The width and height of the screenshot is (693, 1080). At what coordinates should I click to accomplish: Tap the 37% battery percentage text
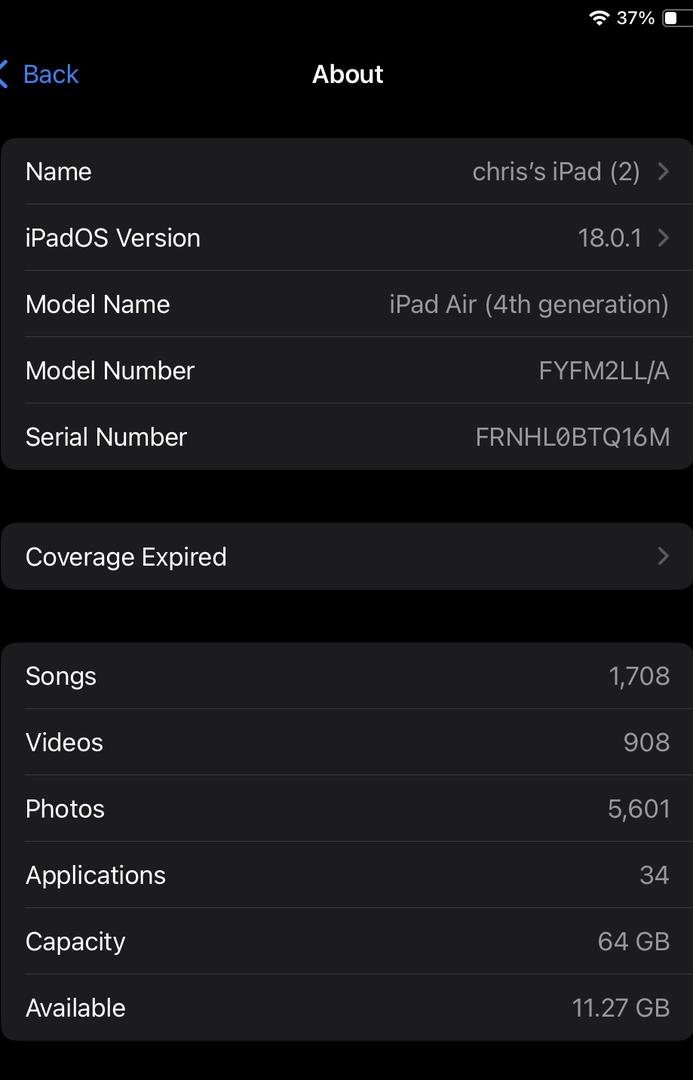pyautogui.click(x=635, y=18)
